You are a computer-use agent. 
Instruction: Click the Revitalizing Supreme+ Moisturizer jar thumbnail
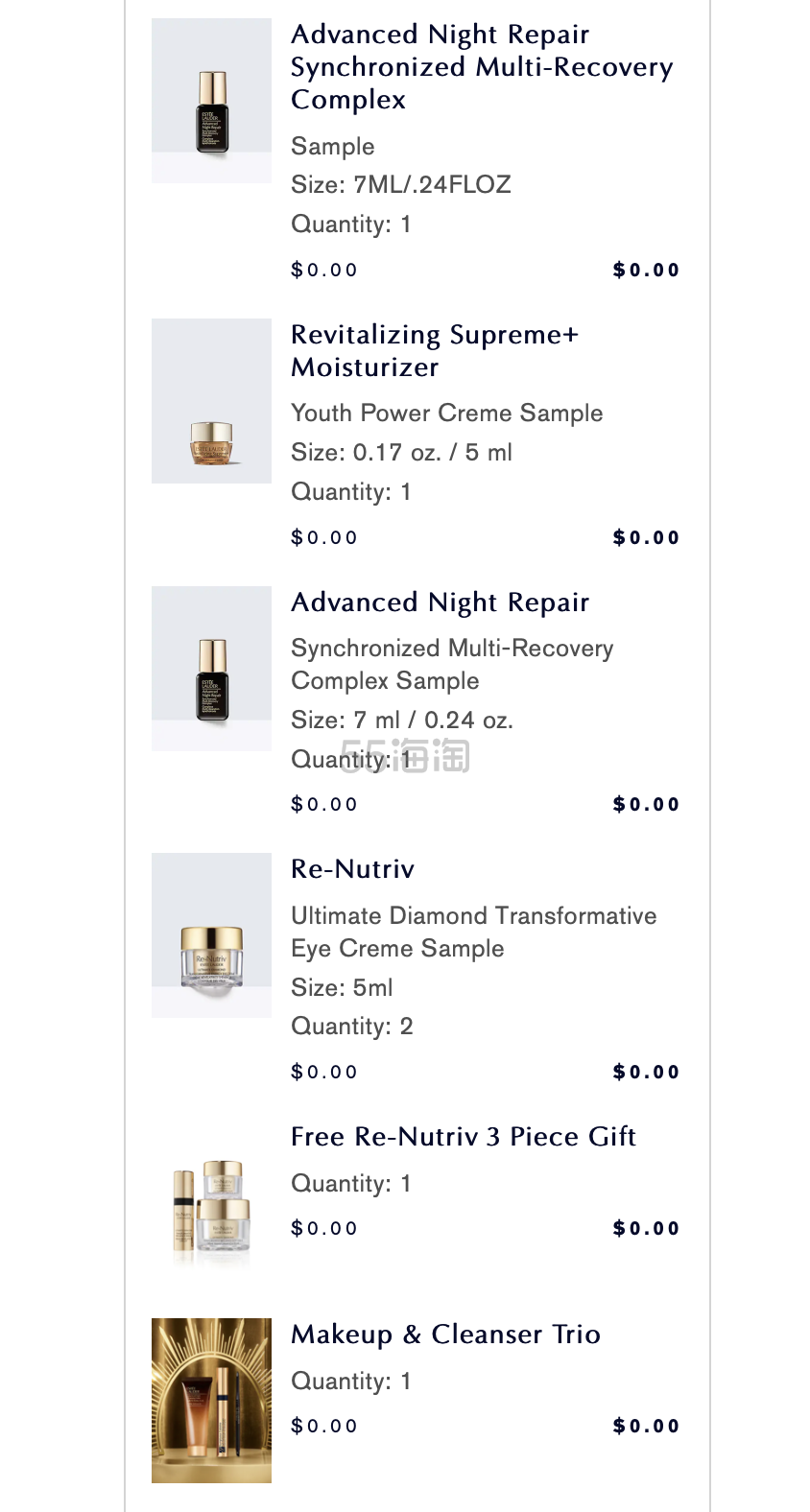211,401
